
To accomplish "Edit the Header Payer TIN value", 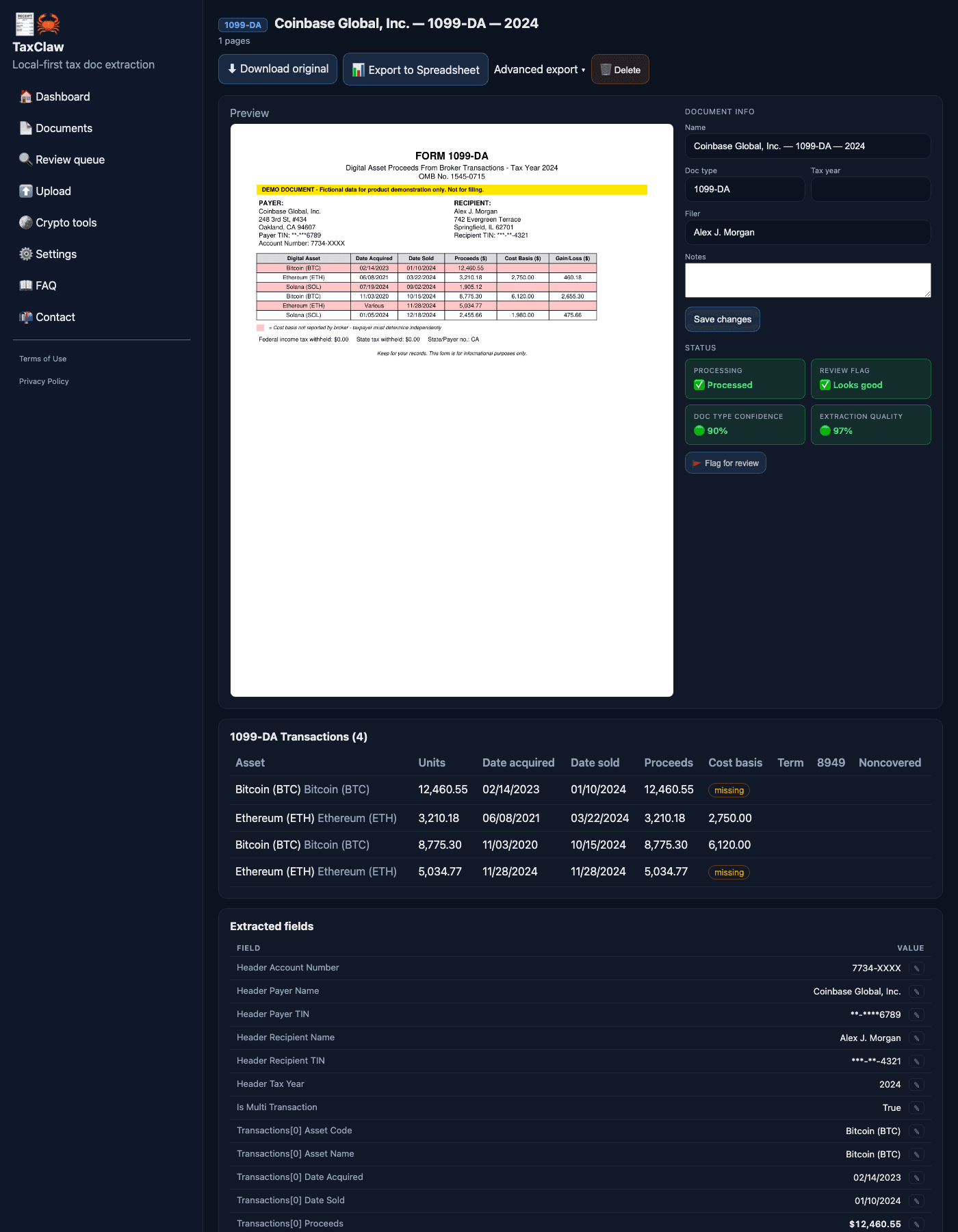I will pos(917,1014).
